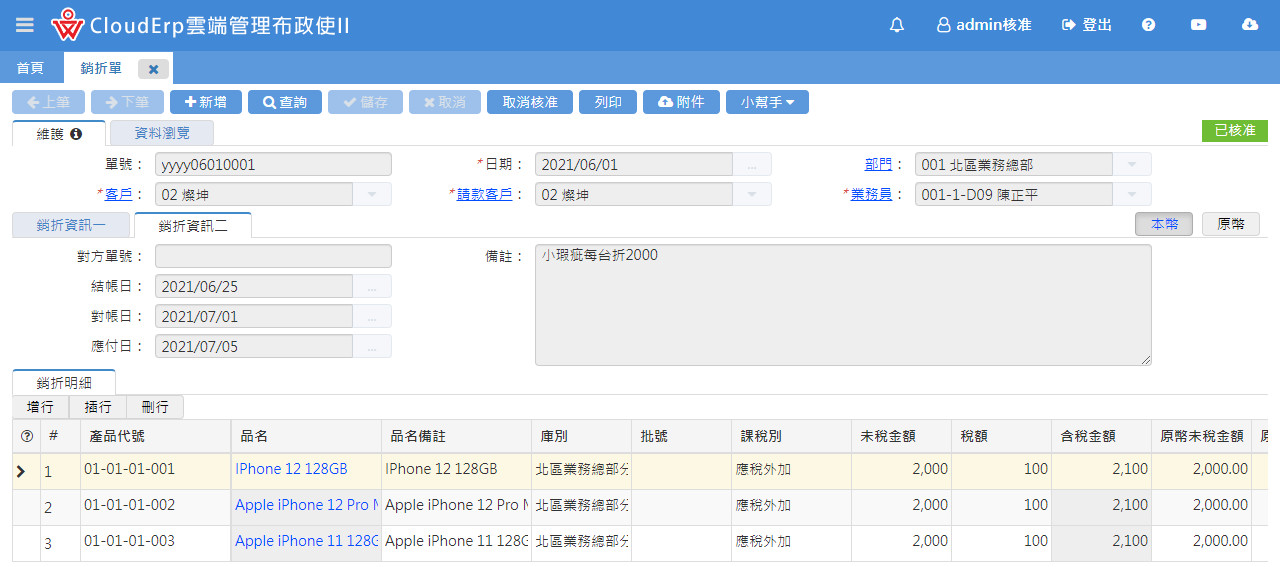Open the 結帳日 date picker button

[x=372, y=286]
